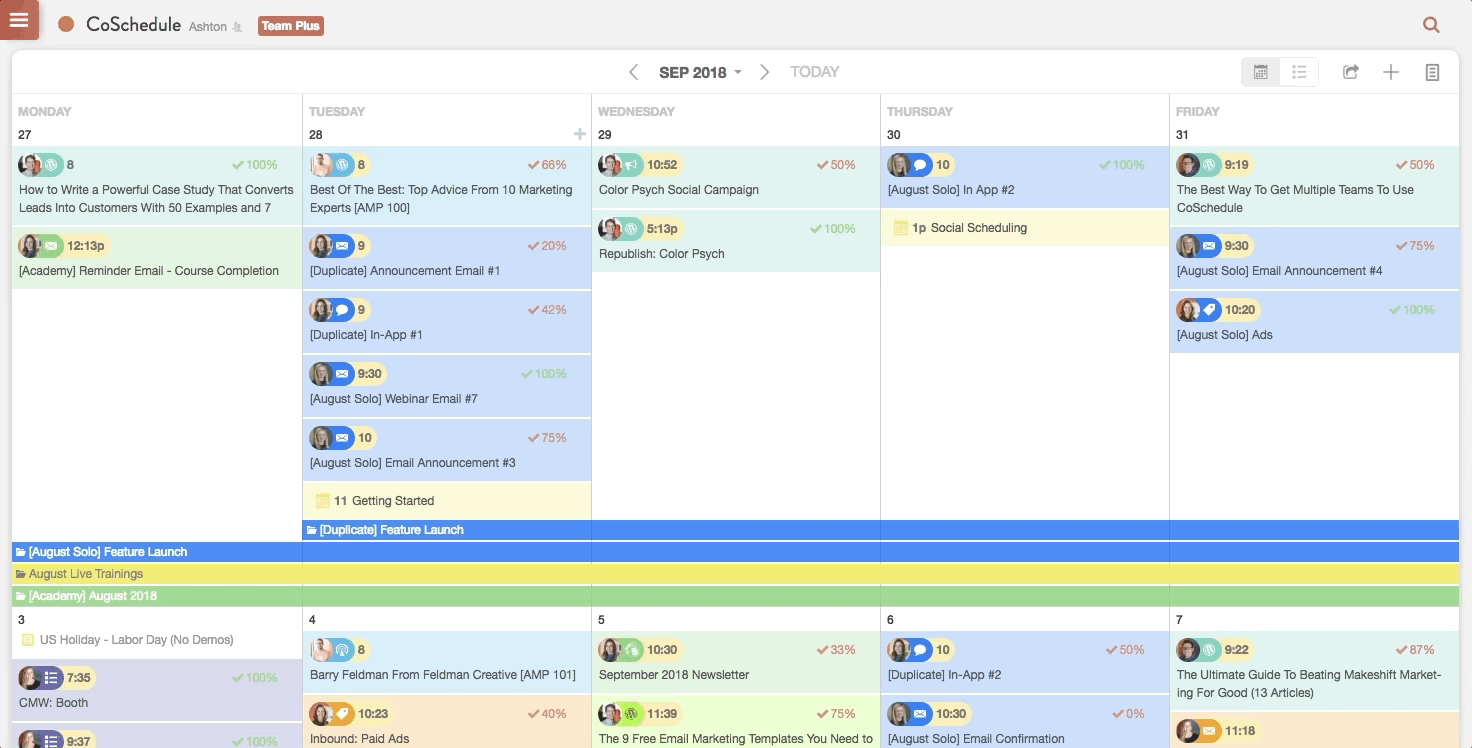Image resolution: width=1472 pixels, height=748 pixels.
Task: Open Barry Feldman AMP 101 card
Action: pos(446,662)
